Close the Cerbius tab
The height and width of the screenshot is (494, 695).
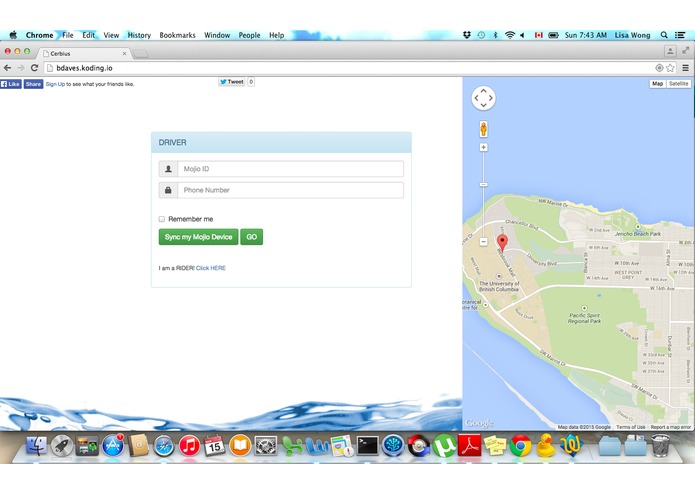point(124,54)
